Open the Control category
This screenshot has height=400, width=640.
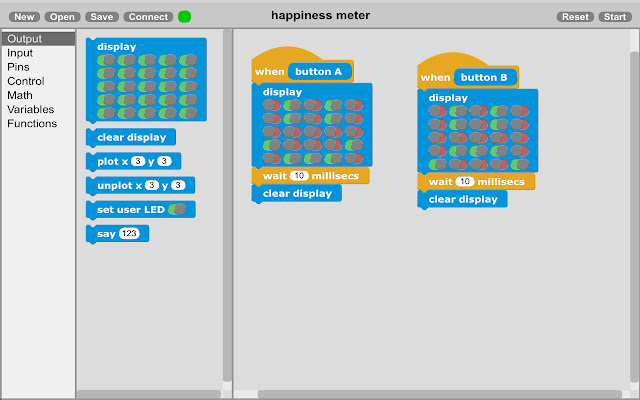coord(26,81)
